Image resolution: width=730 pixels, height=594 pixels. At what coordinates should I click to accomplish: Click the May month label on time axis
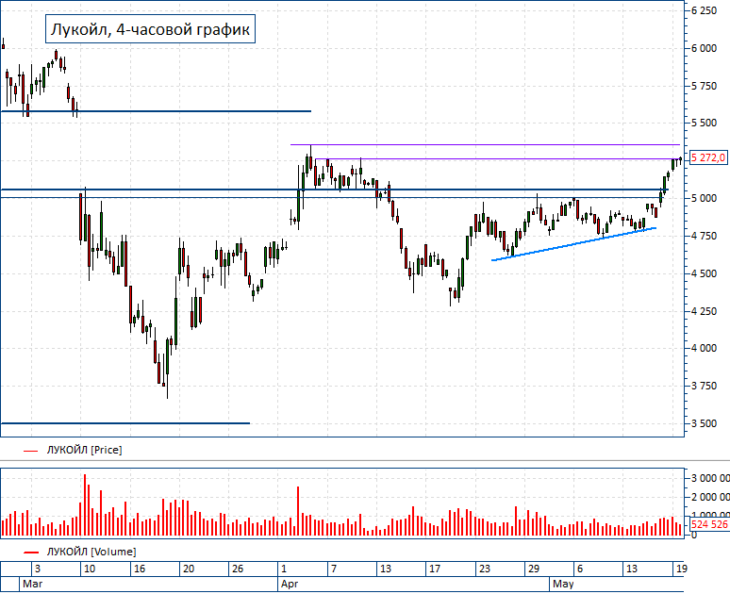click(x=563, y=584)
